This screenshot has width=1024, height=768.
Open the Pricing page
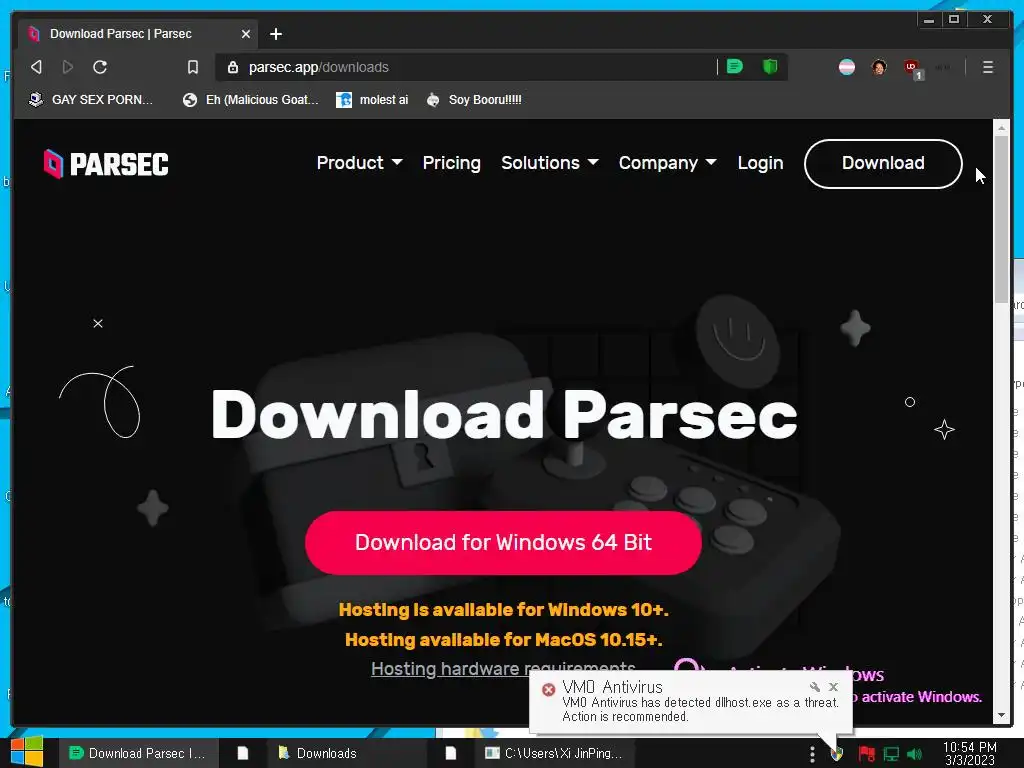[451, 163]
